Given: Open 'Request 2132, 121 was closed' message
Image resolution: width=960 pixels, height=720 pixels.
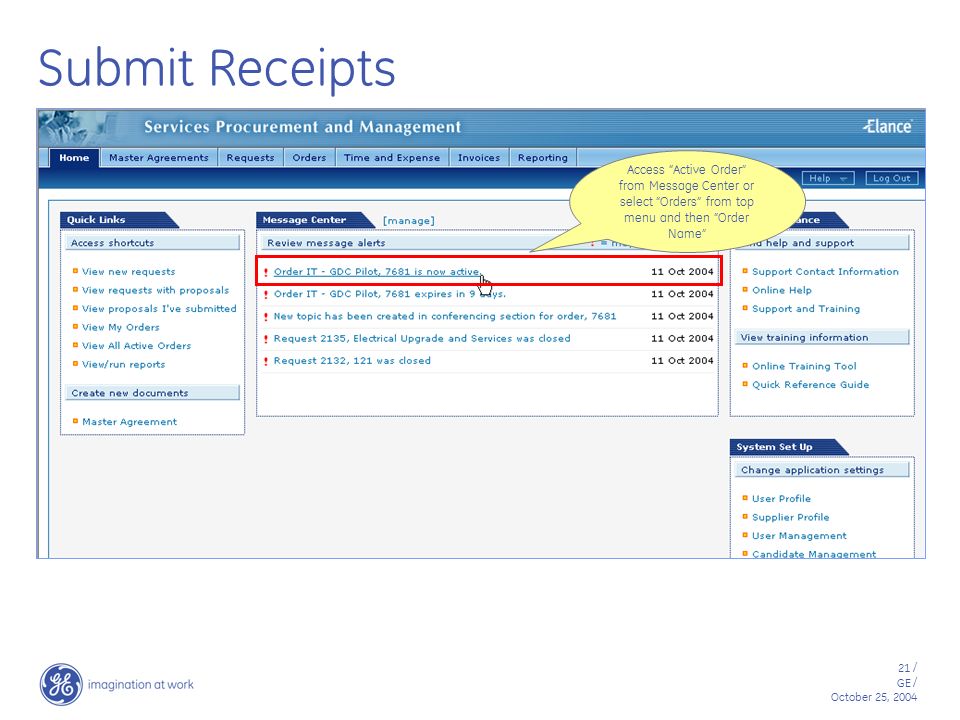Looking at the screenshot, I should coord(352,361).
